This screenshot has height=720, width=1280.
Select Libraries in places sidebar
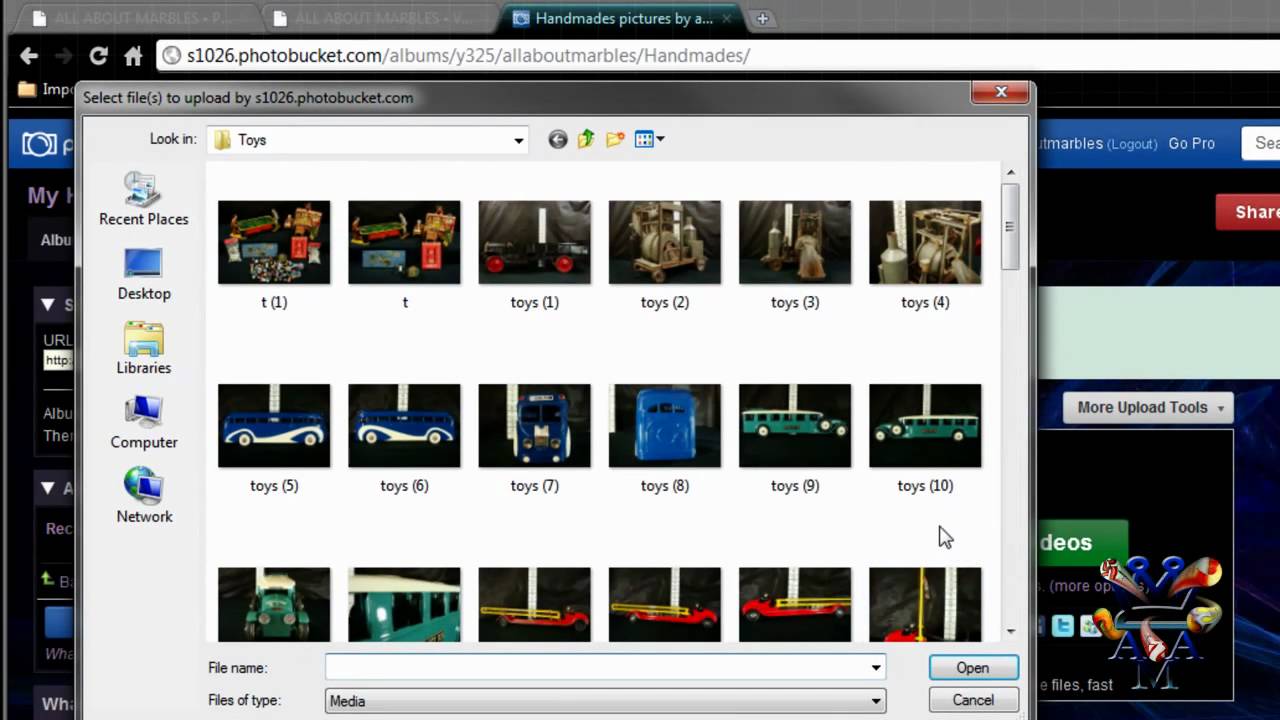tap(143, 348)
